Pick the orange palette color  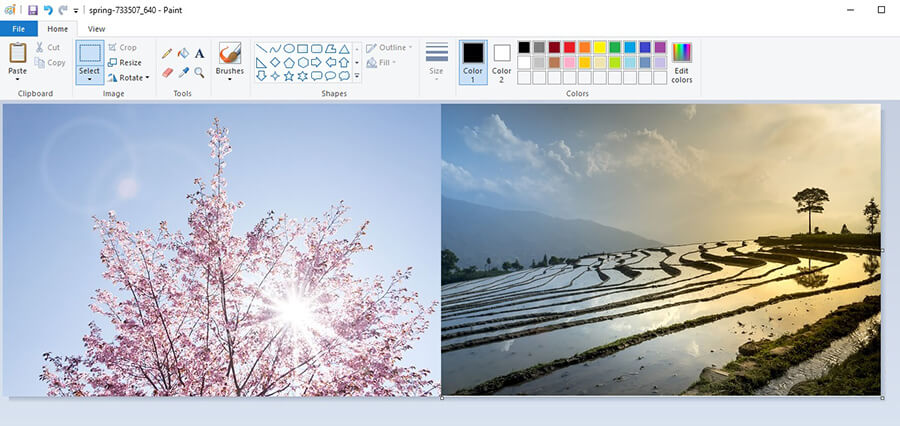(584, 47)
